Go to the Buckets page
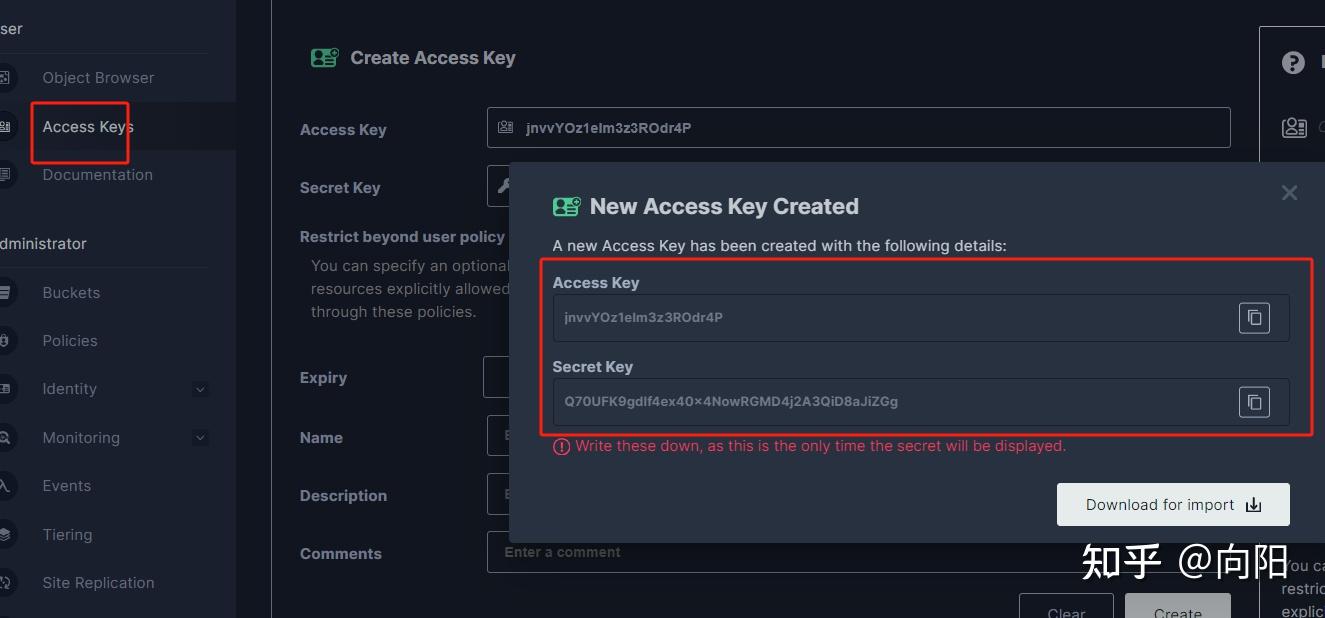This screenshot has width=1325, height=618. [x=71, y=293]
